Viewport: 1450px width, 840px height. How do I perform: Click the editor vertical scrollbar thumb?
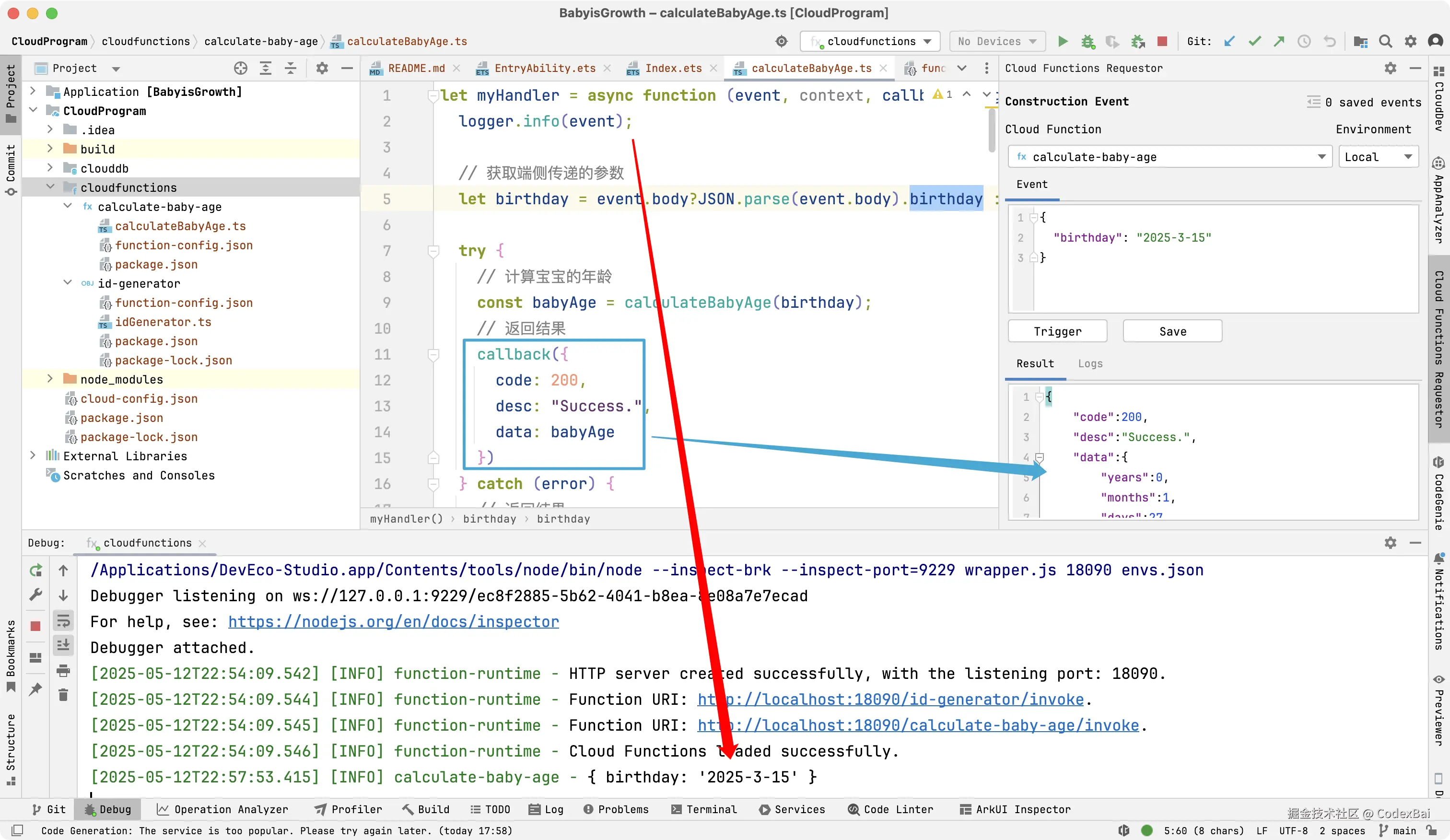click(x=992, y=129)
